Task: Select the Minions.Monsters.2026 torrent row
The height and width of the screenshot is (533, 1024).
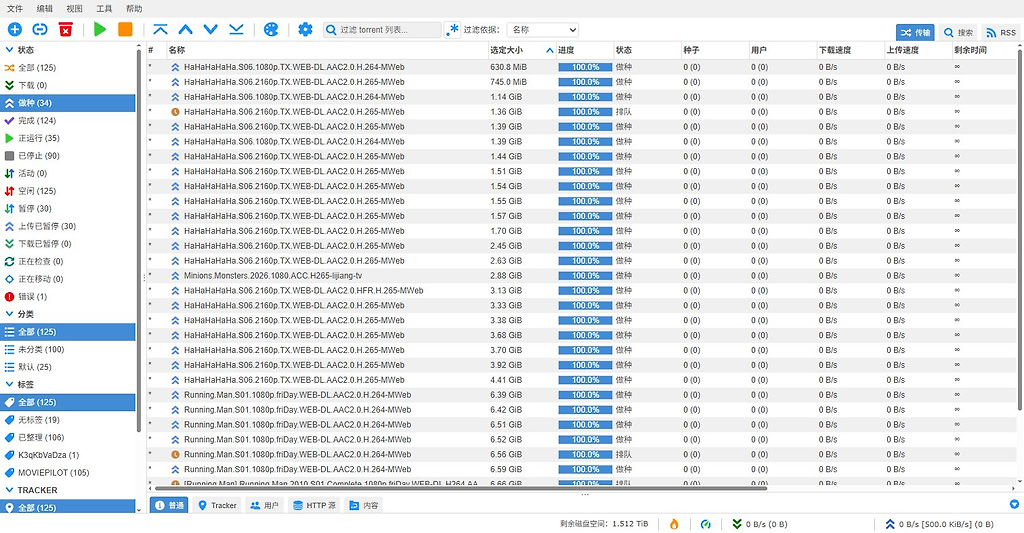Action: [x=581, y=276]
